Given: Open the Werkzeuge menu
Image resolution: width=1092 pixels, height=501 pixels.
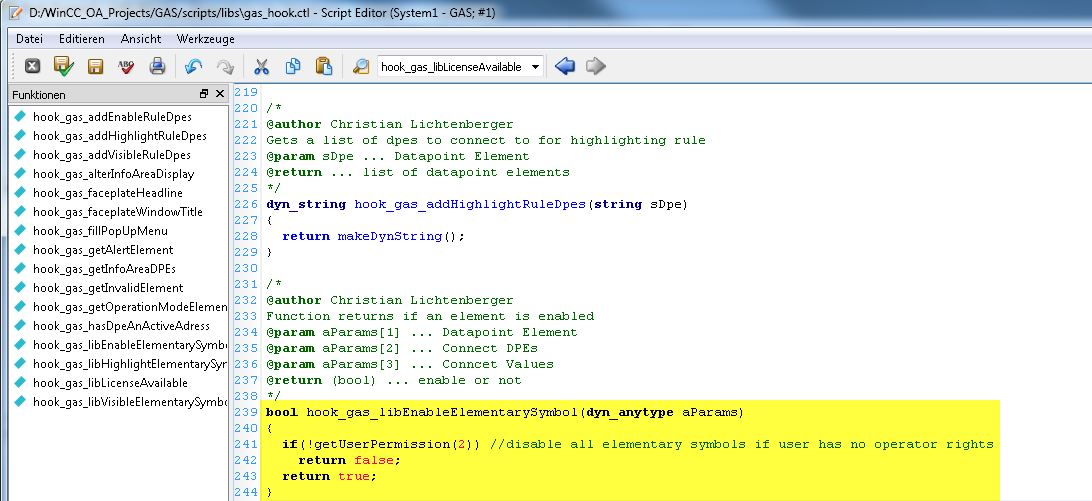Looking at the screenshot, I should click(x=205, y=38).
